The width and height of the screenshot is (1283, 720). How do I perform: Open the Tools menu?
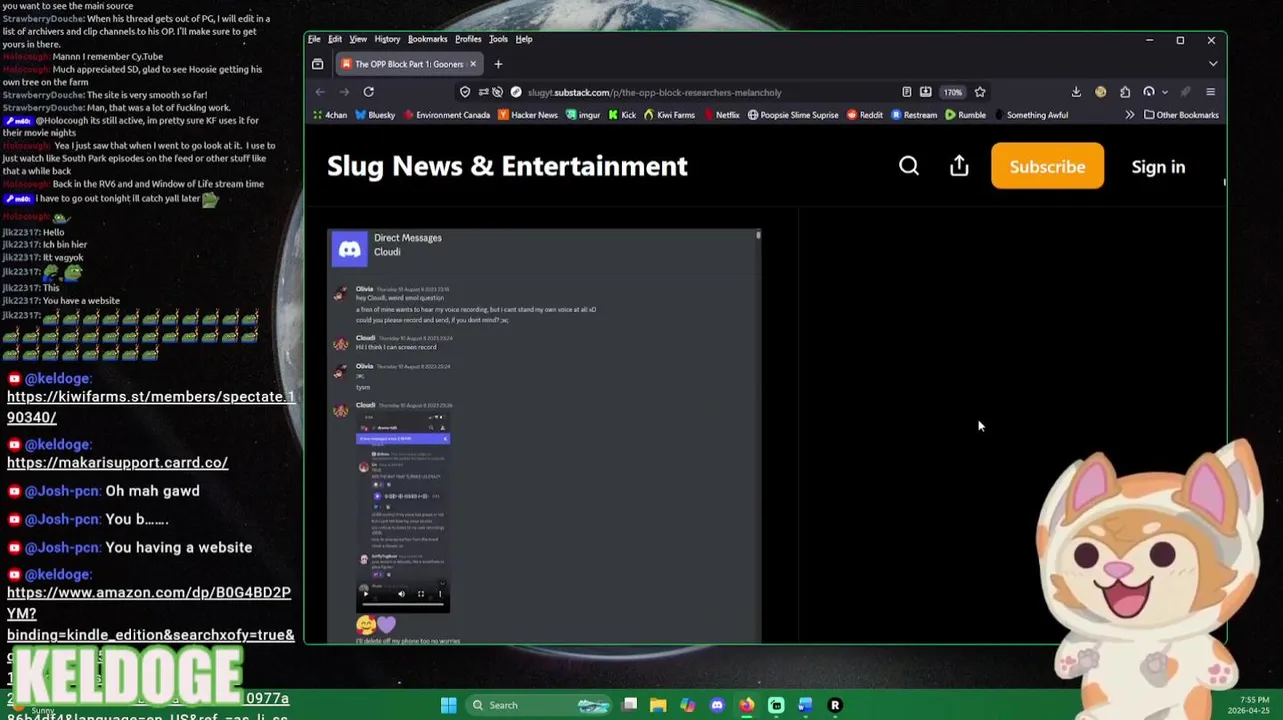498,39
